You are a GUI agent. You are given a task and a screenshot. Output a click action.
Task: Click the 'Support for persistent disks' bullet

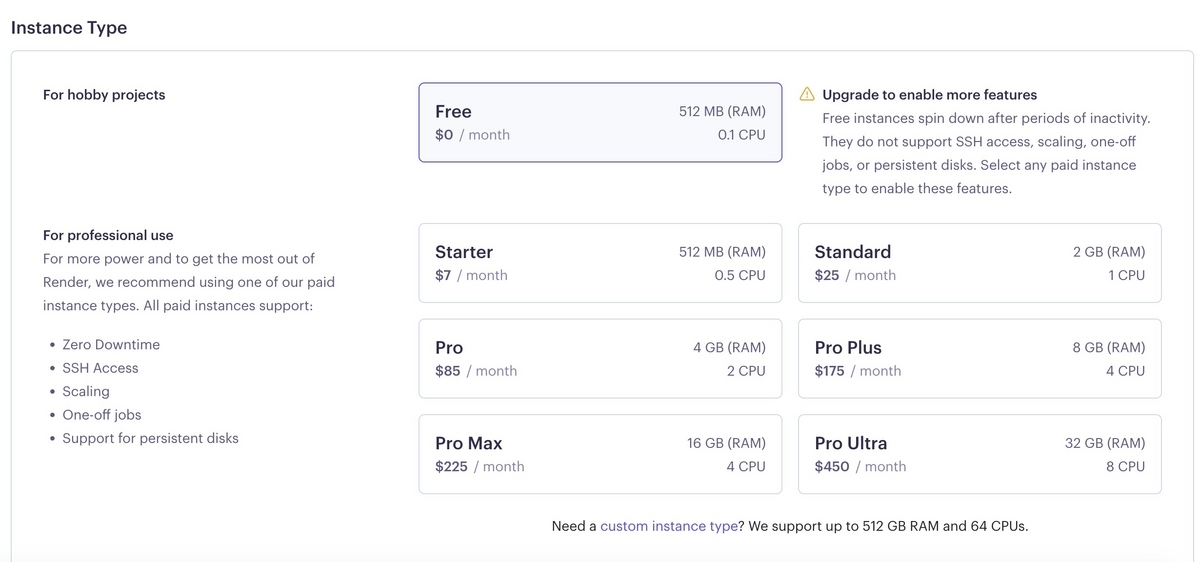(150, 438)
